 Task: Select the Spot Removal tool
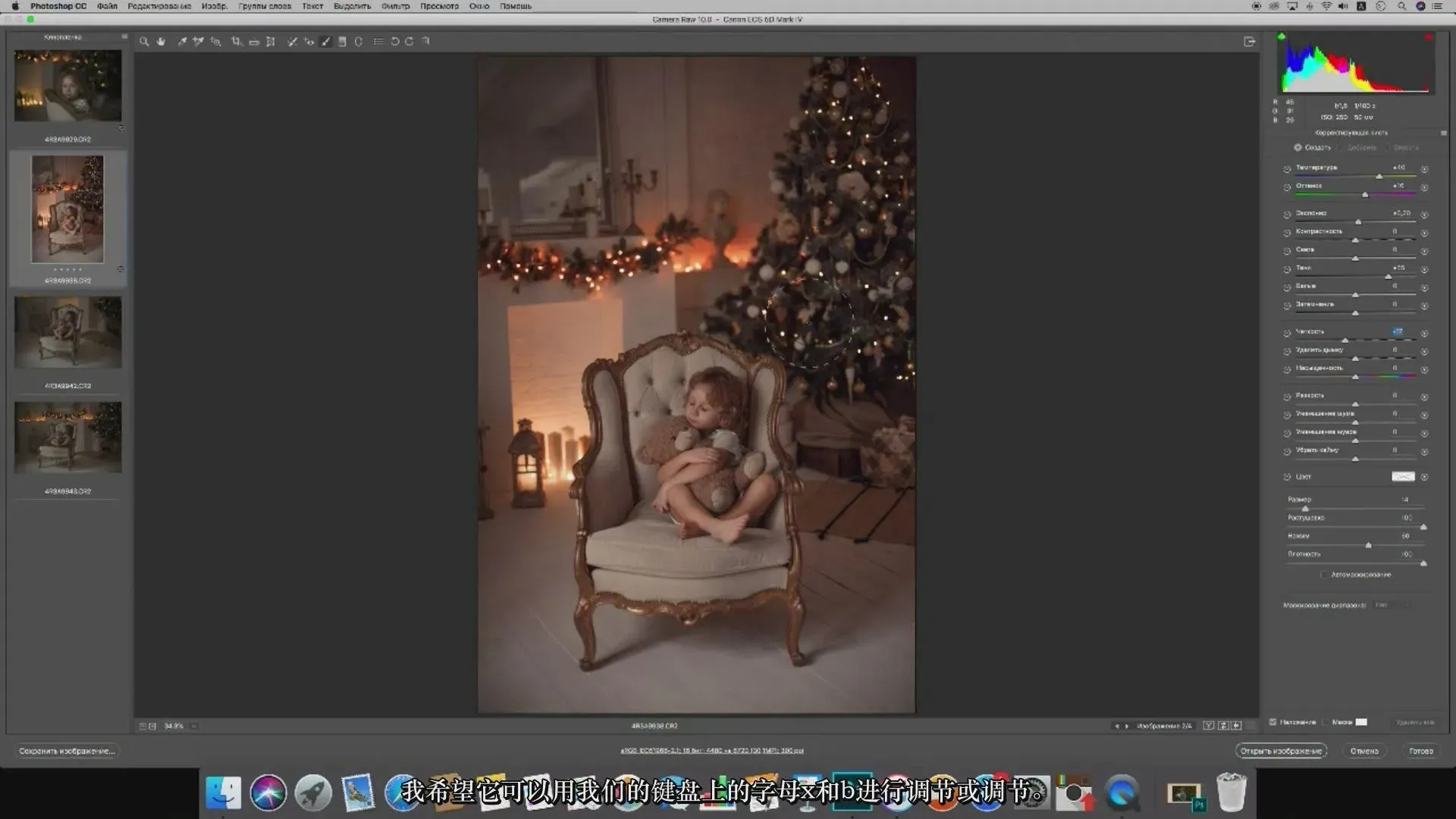292,42
